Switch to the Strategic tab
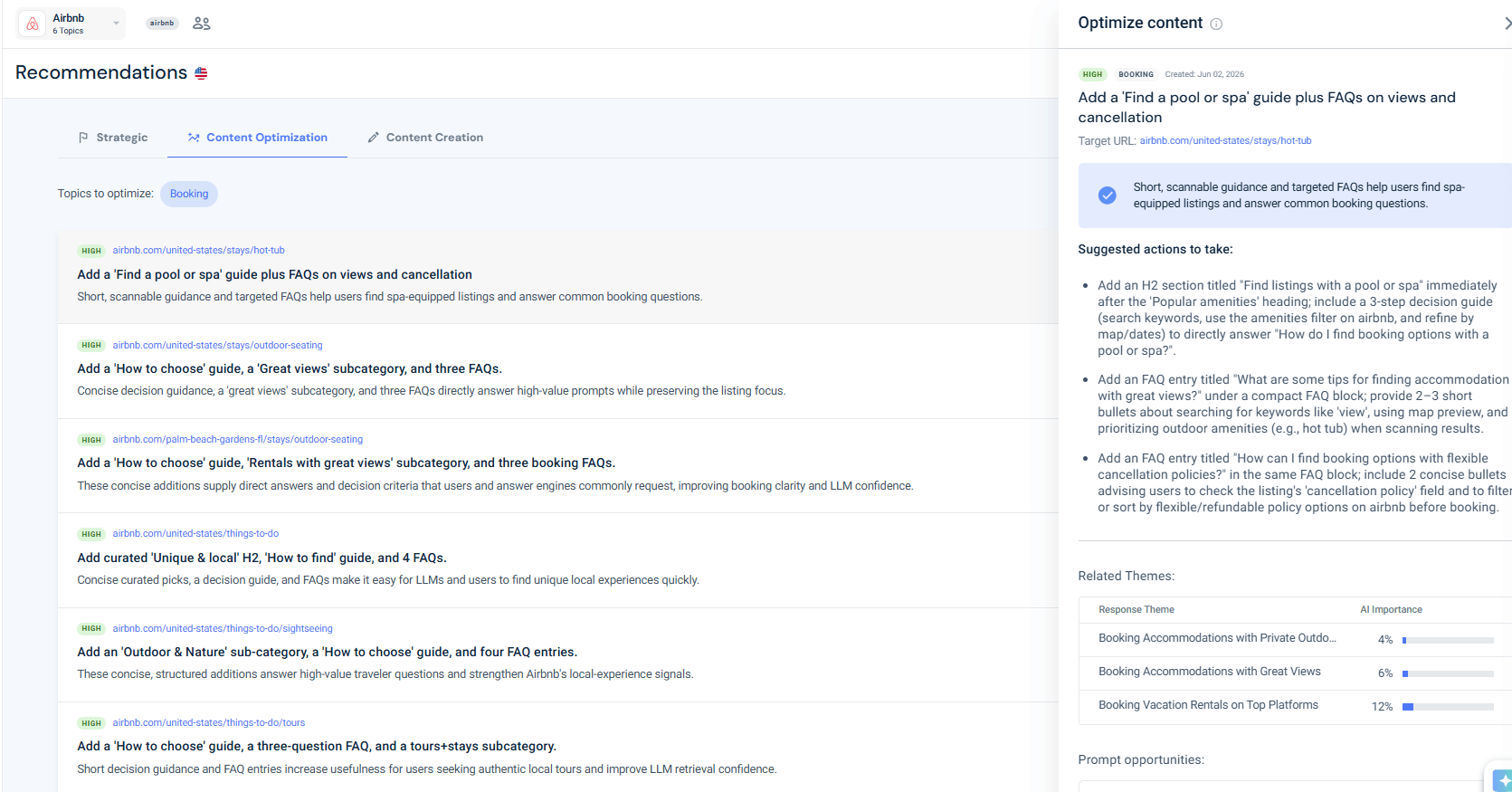The image size is (1512, 792). click(113, 138)
